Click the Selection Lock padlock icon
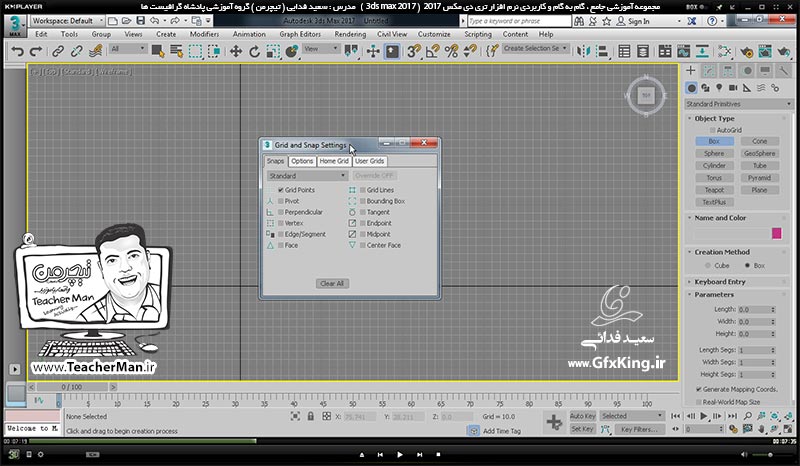Image resolution: width=800 pixels, height=466 pixels. tap(311, 416)
